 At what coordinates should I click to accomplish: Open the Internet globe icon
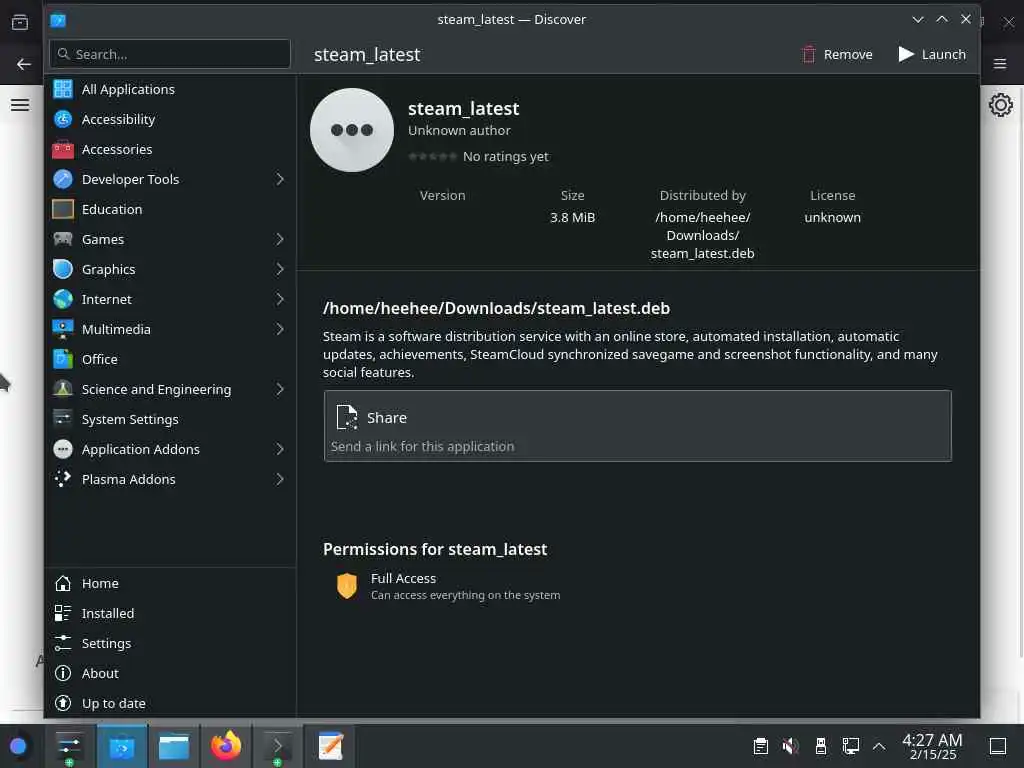[63, 299]
